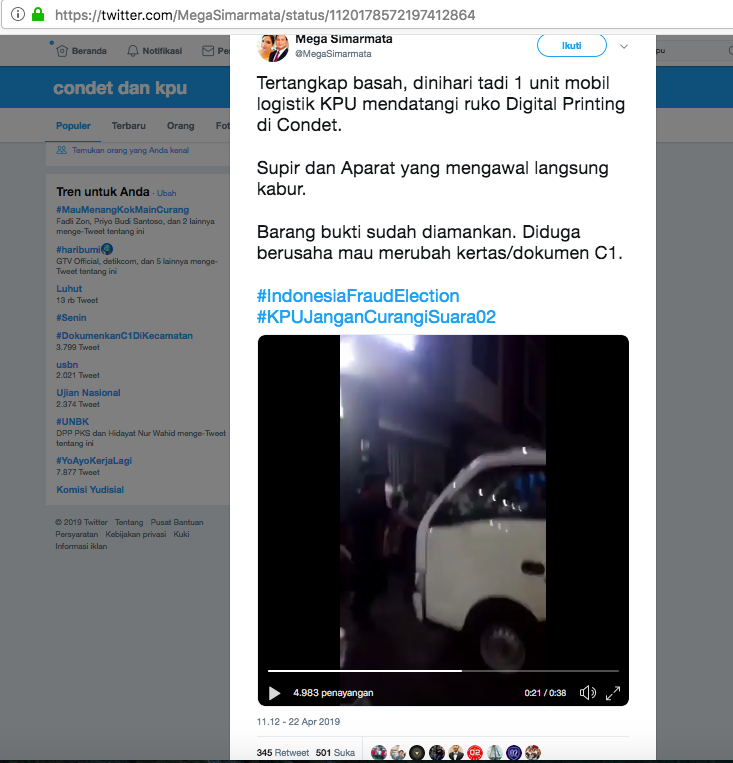Open the #IndonesiaFraudElection hashtag
This screenshot has height=763, width=733.
358,296
